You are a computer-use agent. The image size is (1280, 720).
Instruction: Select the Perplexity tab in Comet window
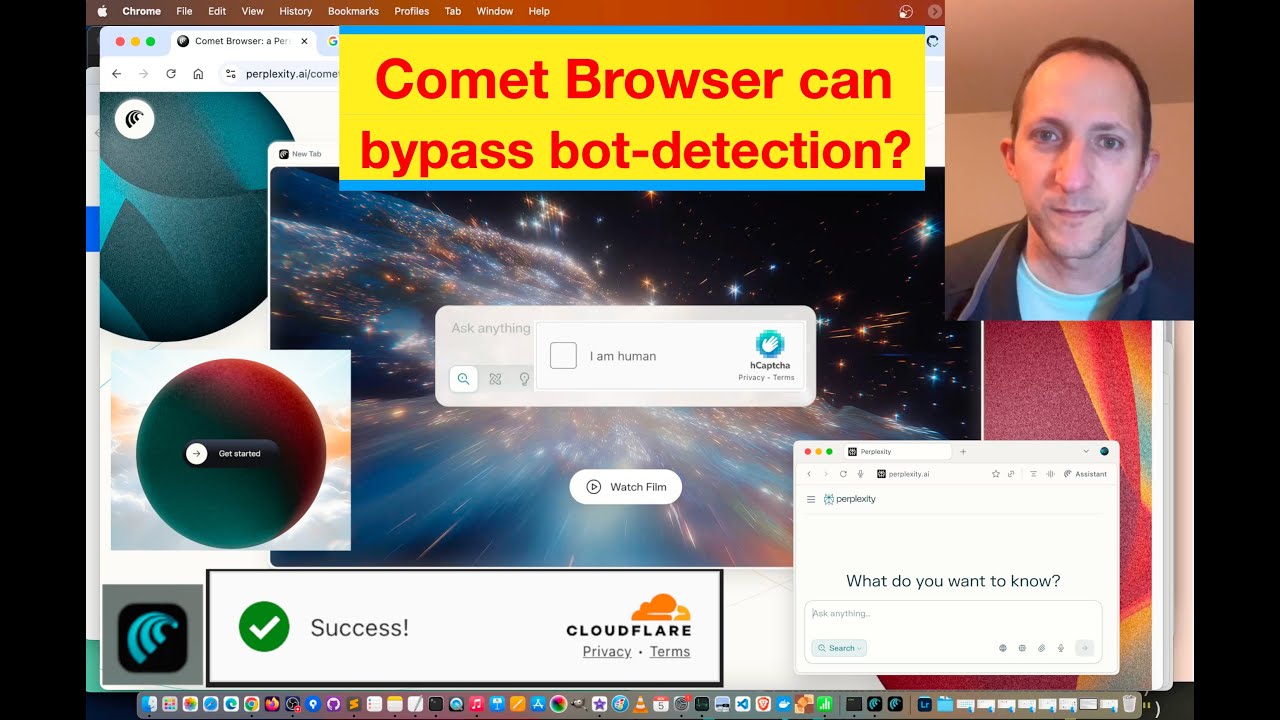897,452
